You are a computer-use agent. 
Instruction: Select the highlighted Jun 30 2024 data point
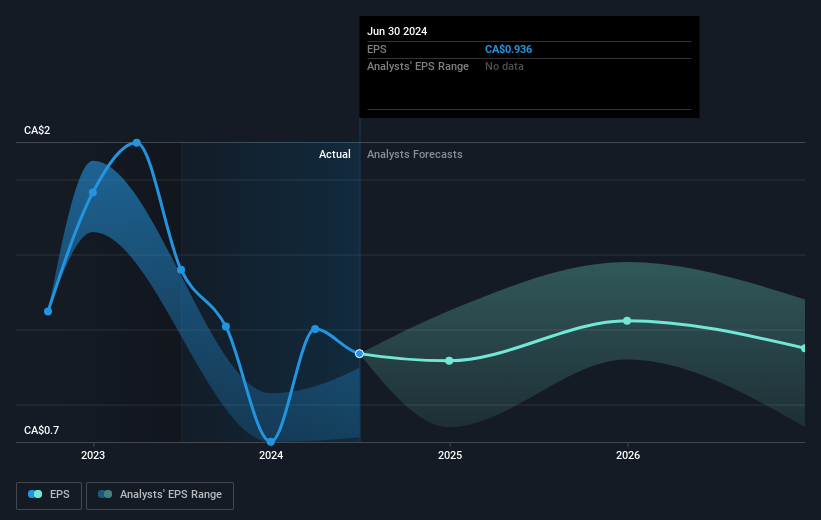pos(359,354)
